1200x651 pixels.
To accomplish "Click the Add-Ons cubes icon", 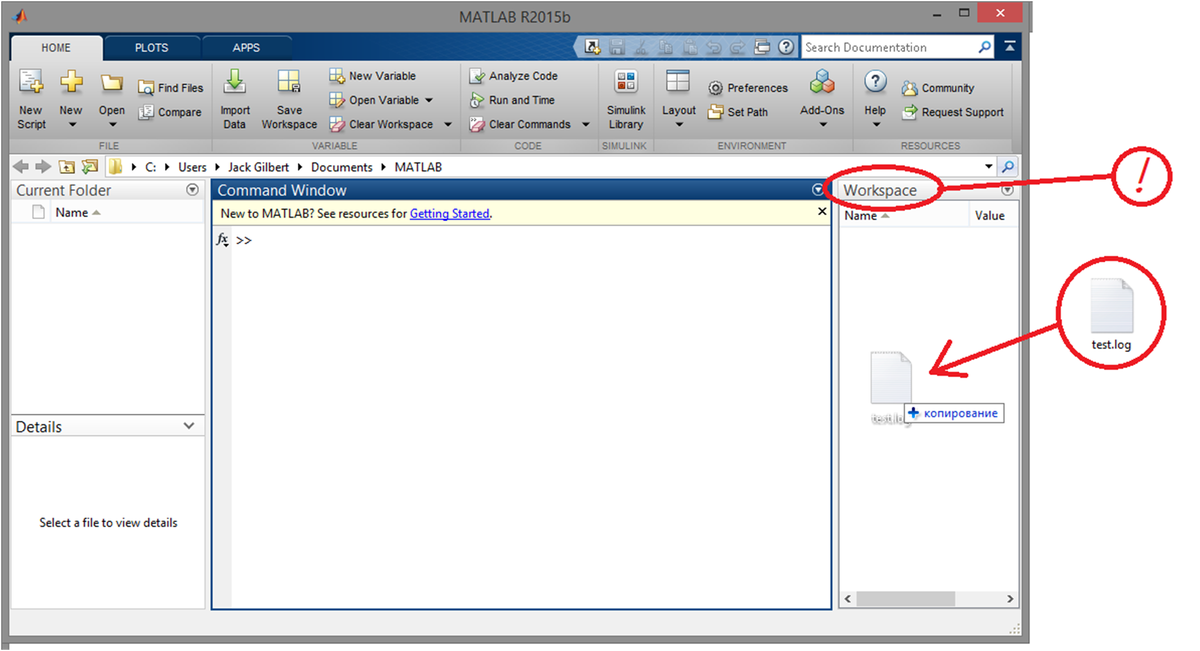I will (822, 82).
